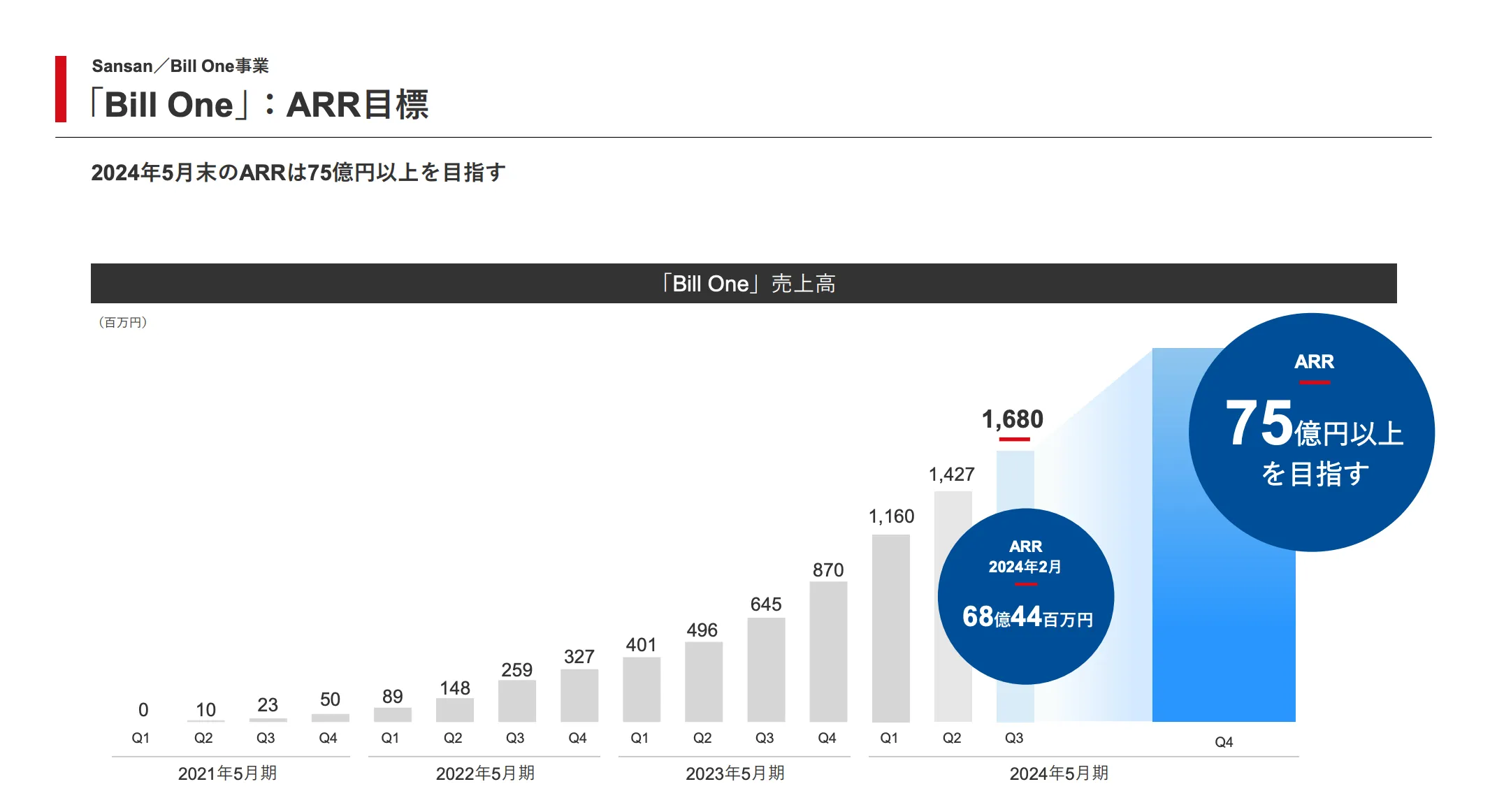
Task: Click the 645 Q3 bar
Action: 766,669
